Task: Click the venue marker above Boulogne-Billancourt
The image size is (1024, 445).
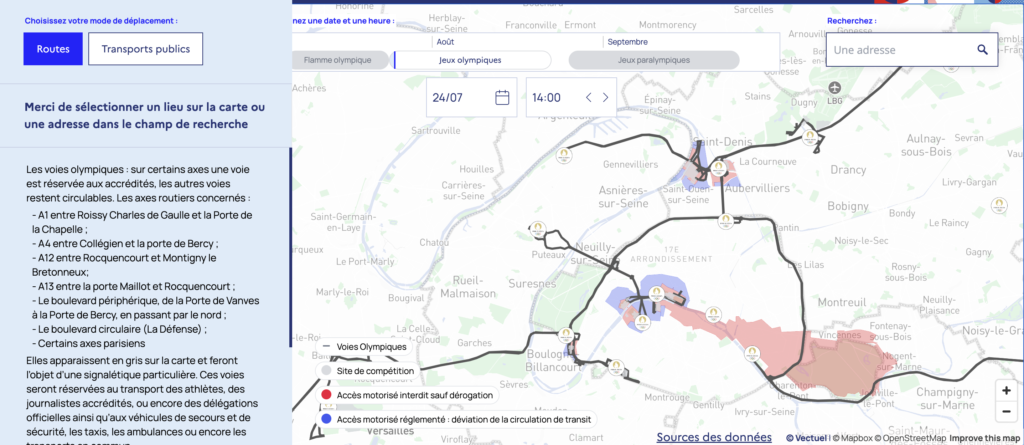Action: 564,336
